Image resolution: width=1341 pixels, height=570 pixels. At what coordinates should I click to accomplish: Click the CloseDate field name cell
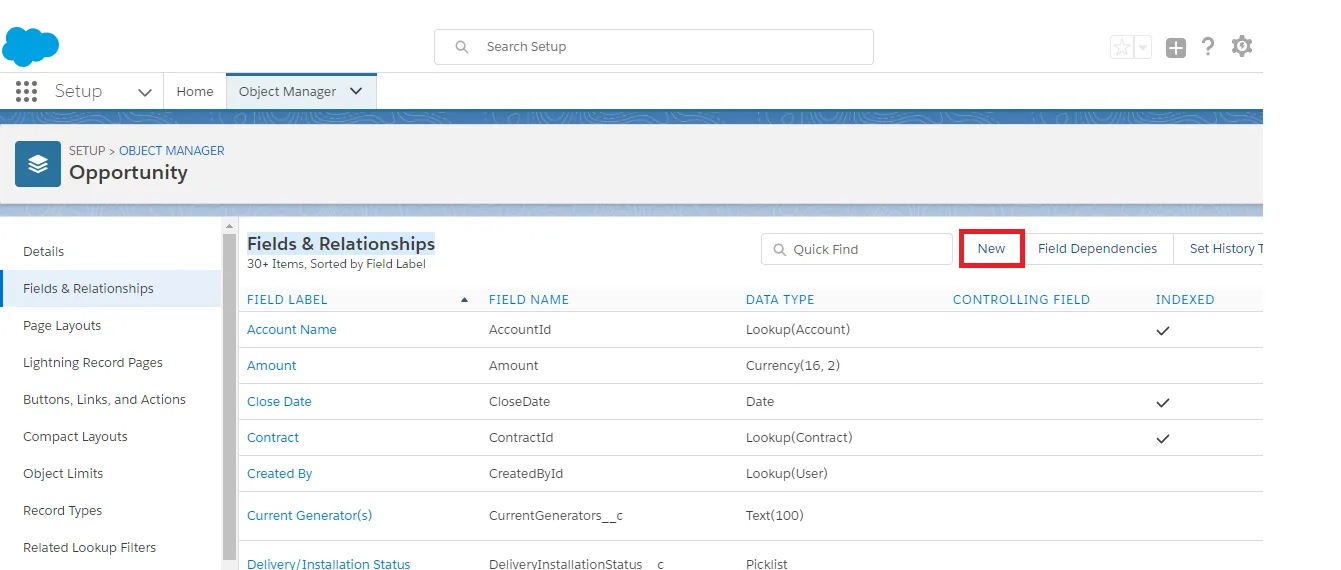[520, 401]
